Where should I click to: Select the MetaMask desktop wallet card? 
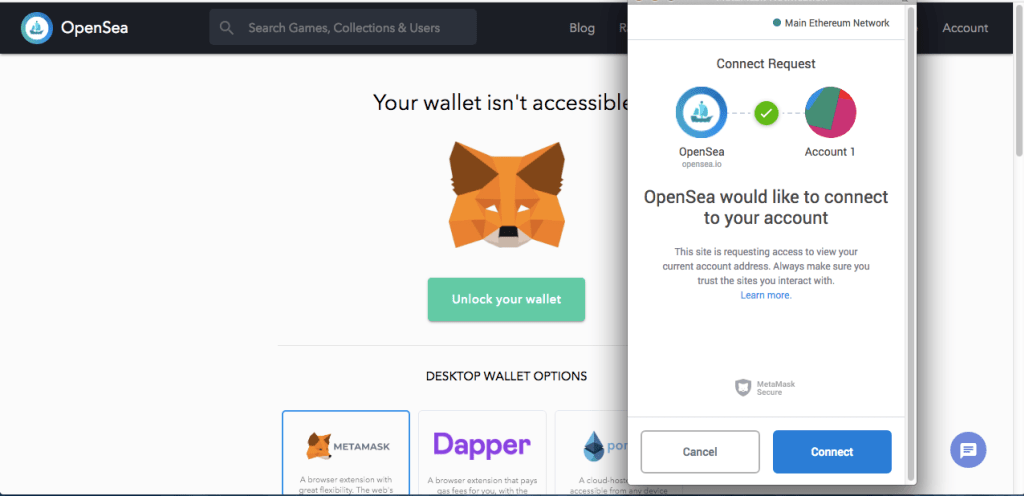point(346,452)
